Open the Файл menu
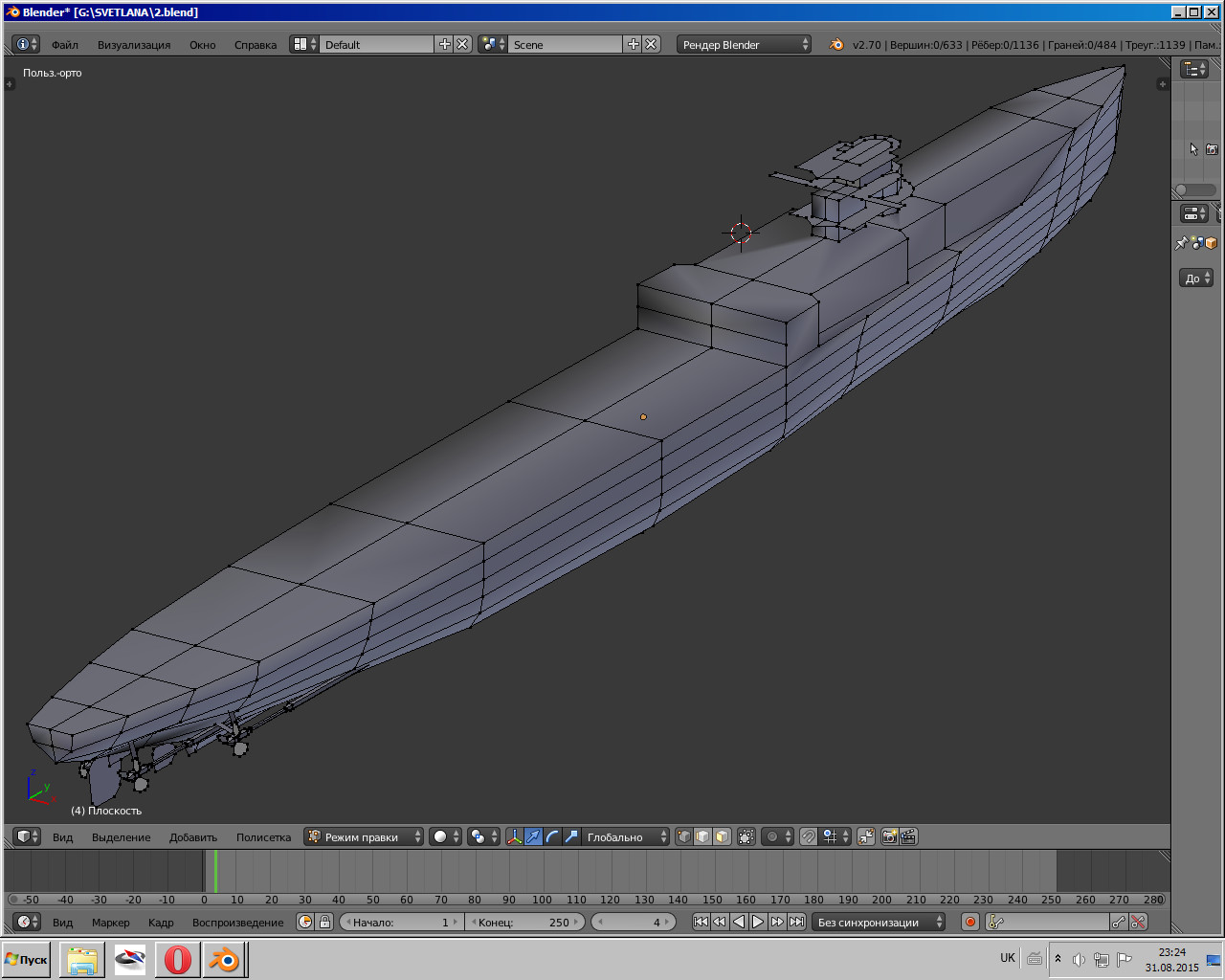The height and width of the screenshot is (980, 1225). pos(65,45)
